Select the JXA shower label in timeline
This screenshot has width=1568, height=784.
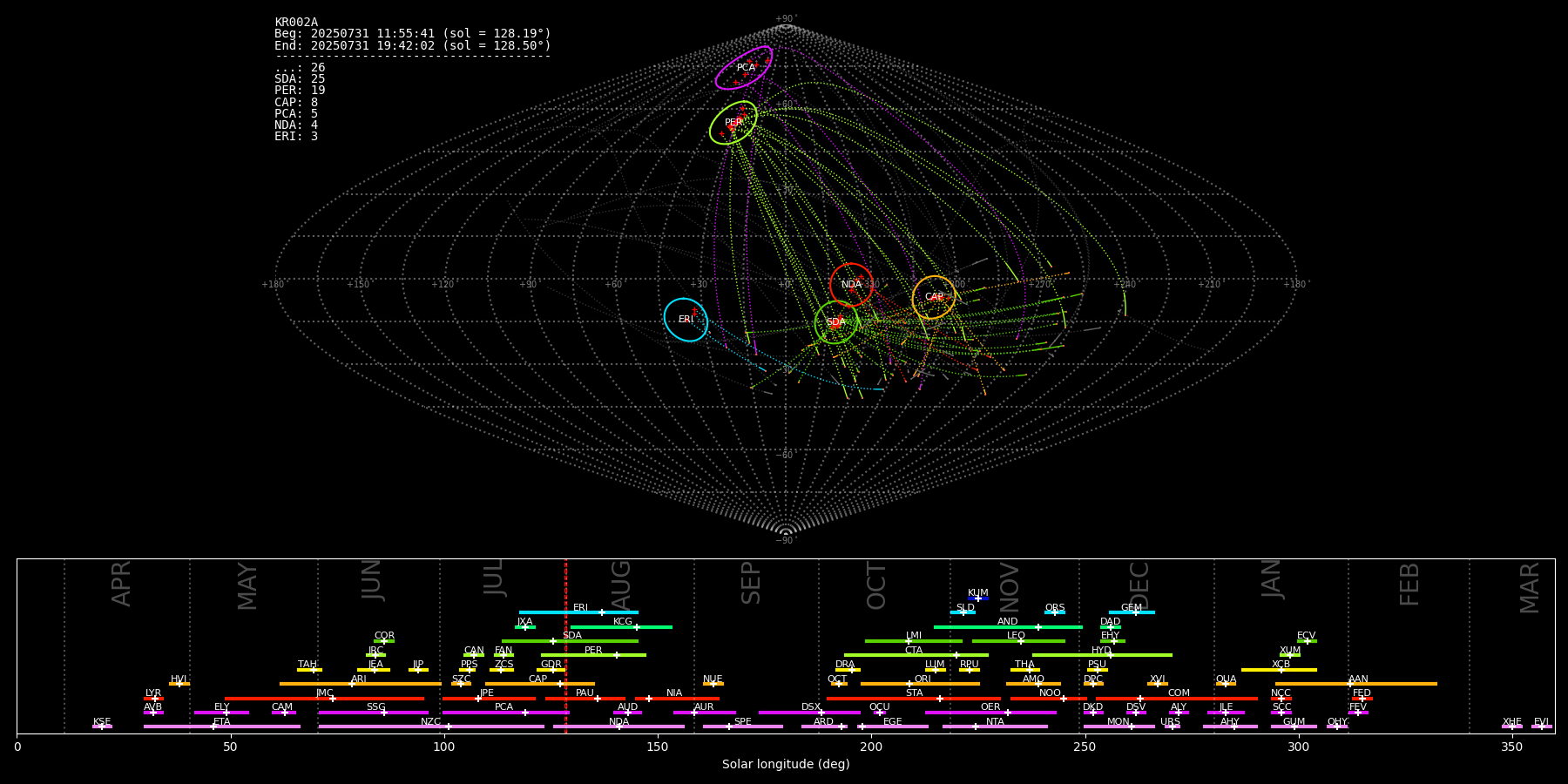(524, 622)
